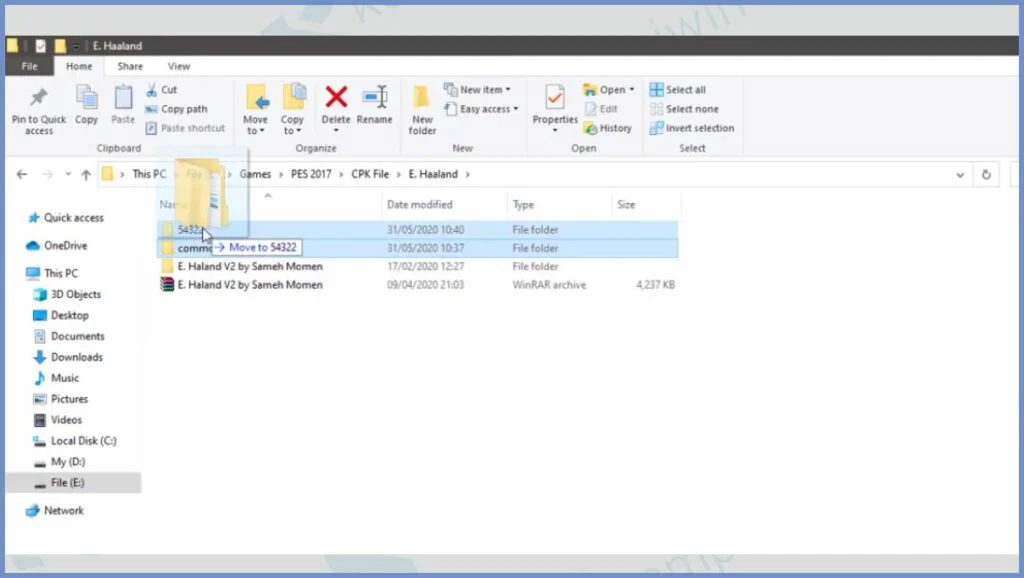This screenshot has width=1024, height=578.
Task: Click the New folder icon
Action: coord(422,99)
